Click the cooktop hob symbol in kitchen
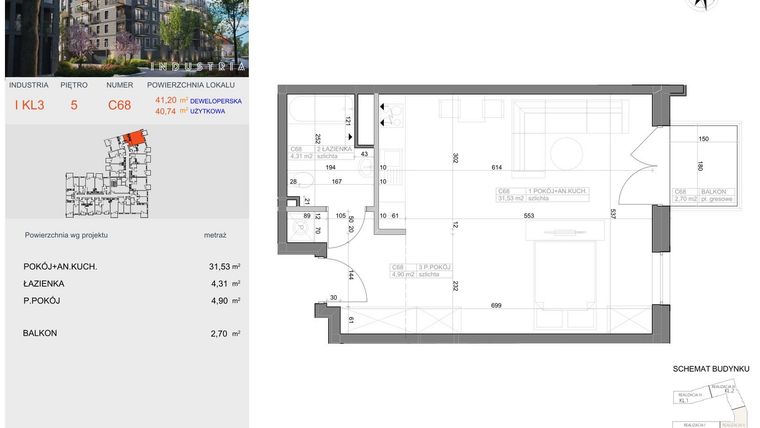The height and width of the screenshot is (428, 760). pos(392,115)
